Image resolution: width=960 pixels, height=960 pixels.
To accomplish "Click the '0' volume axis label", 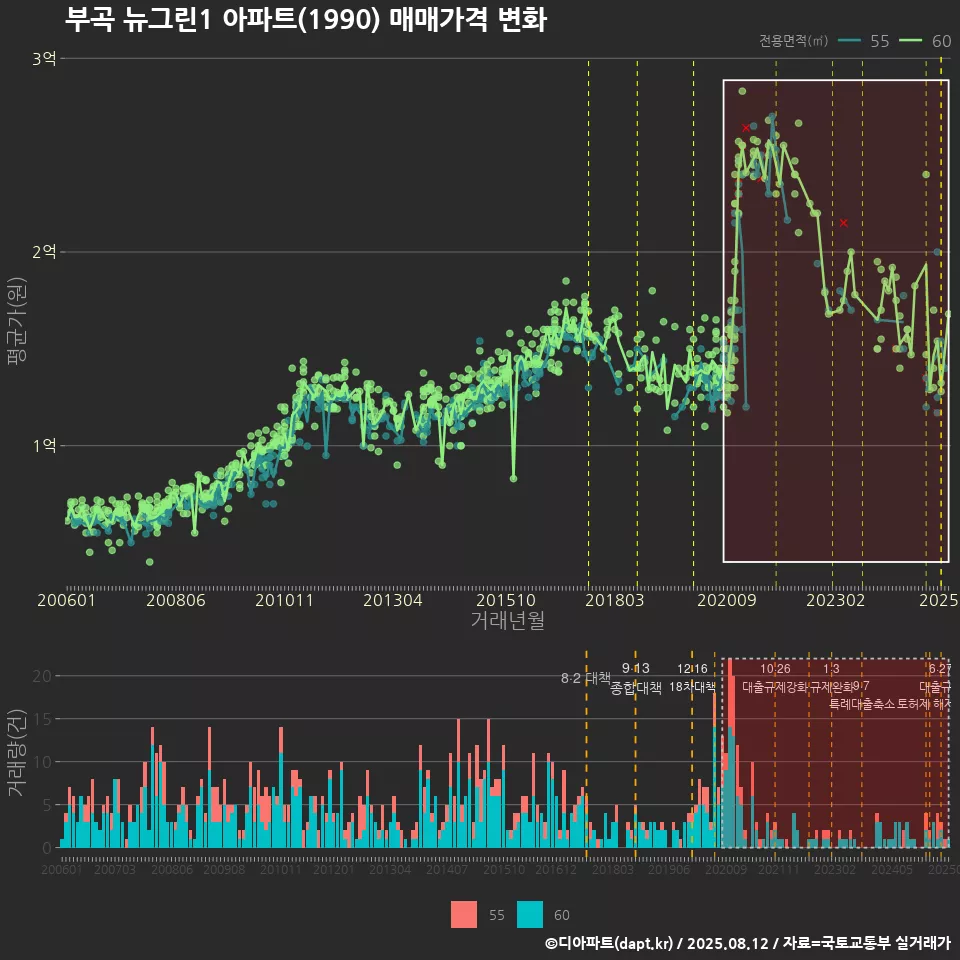I will click(x=47, y=848).
